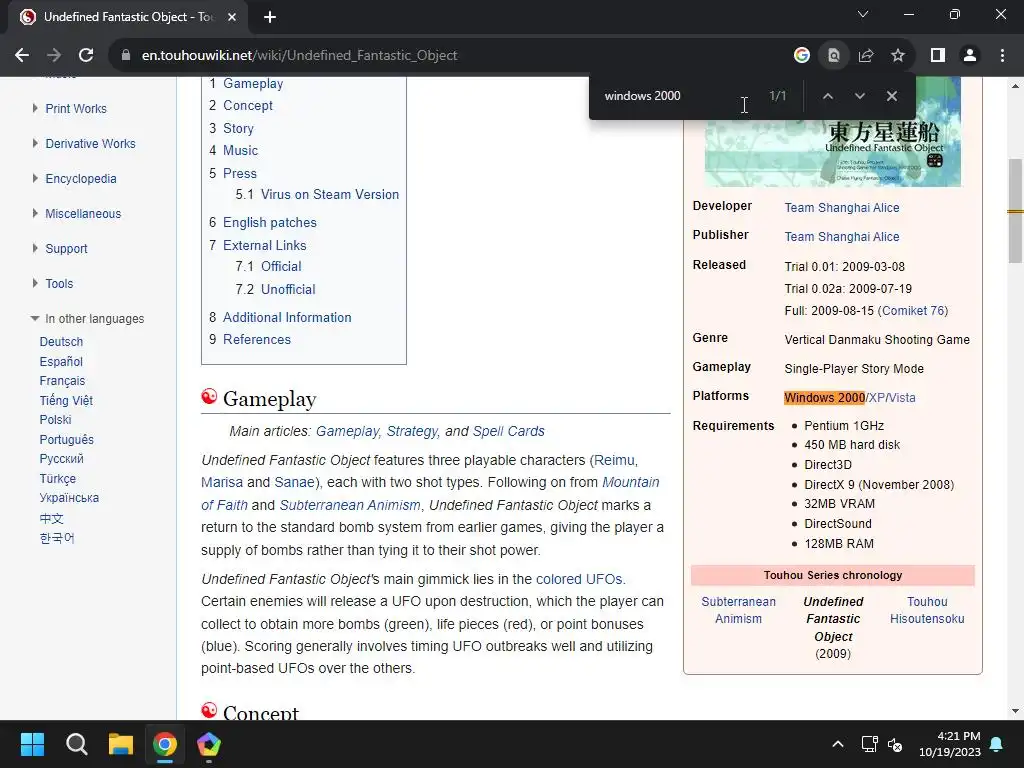This screenshot has height=768, width=1024.
Task: Click the game cover art thumbnail
Action: tap(833, 132)
